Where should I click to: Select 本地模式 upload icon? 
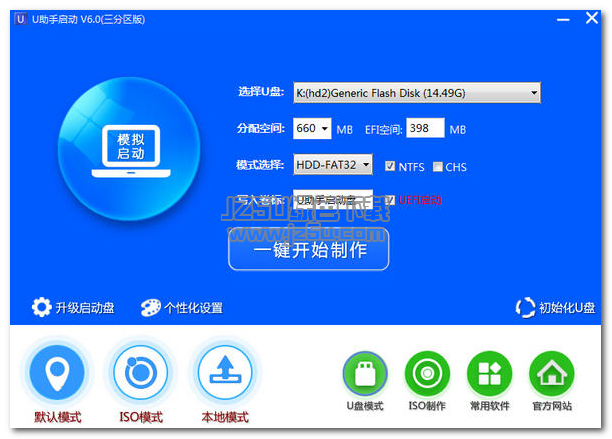225,373
